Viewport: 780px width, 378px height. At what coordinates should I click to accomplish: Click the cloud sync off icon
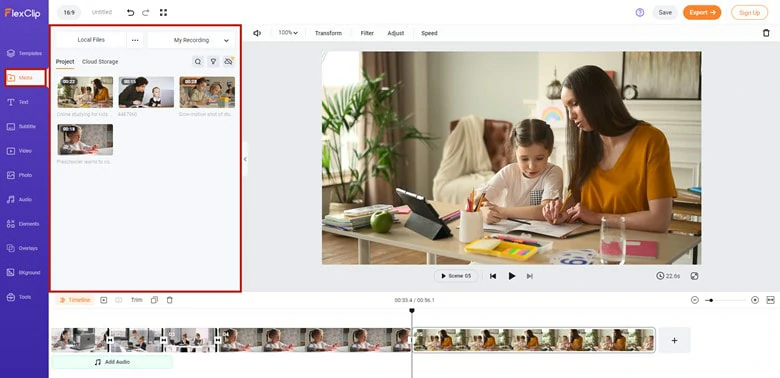click(x=228, y=62)
